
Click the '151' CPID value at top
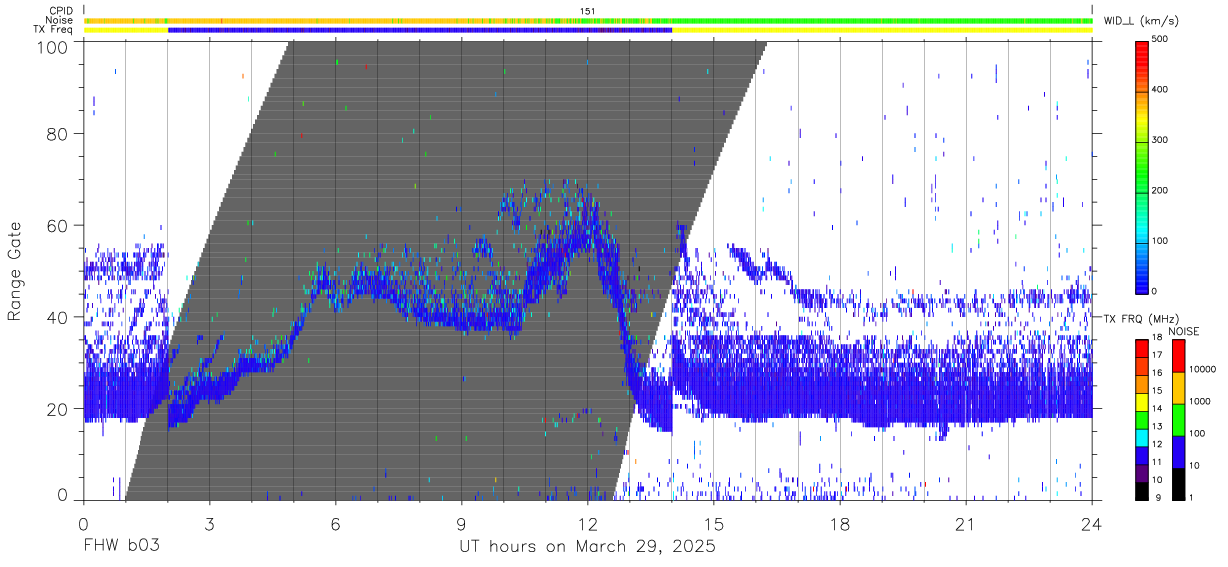587,11
